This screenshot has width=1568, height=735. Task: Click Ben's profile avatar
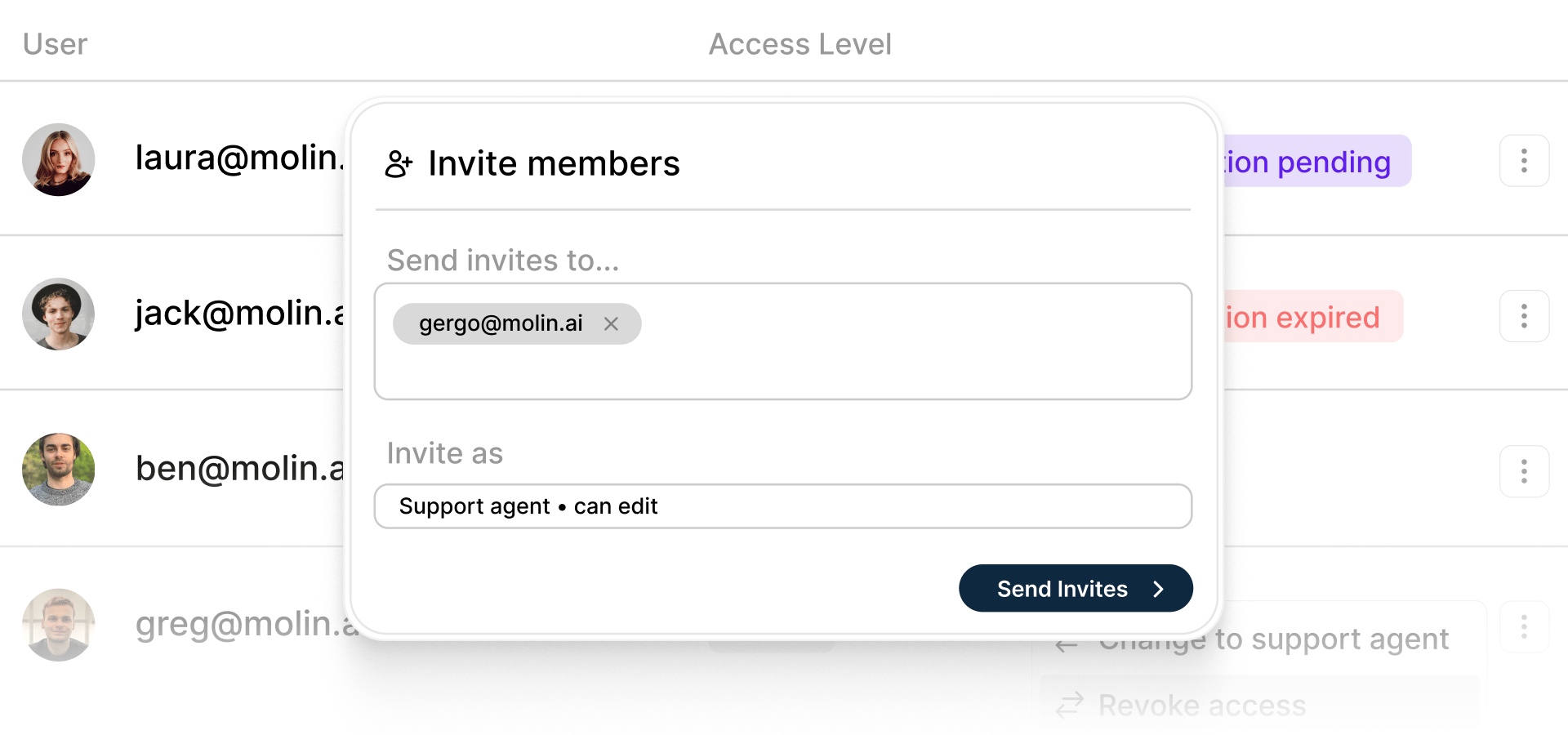coord(59,470)
